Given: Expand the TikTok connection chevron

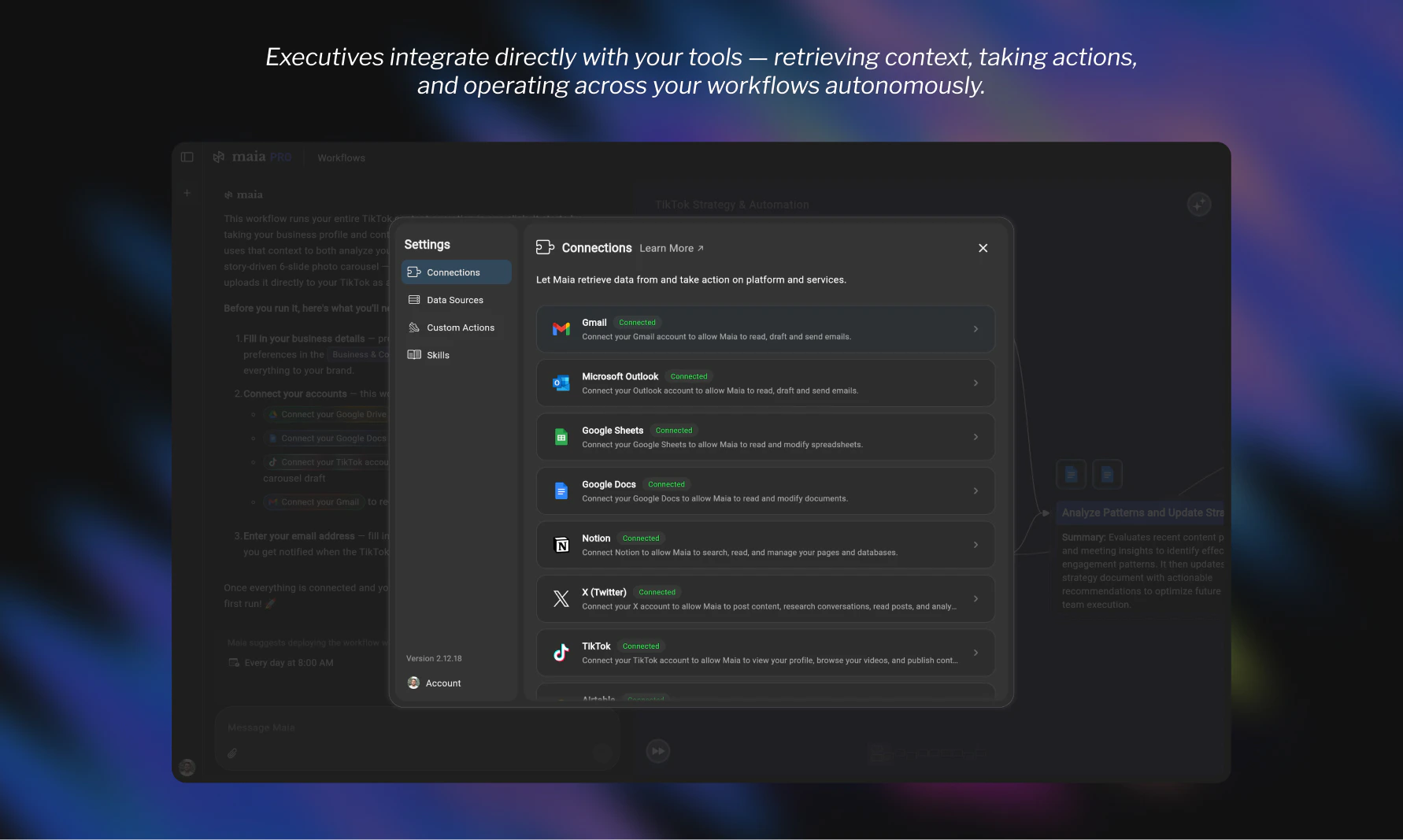Looking at the screenshot, I should [x=975, y=653].
